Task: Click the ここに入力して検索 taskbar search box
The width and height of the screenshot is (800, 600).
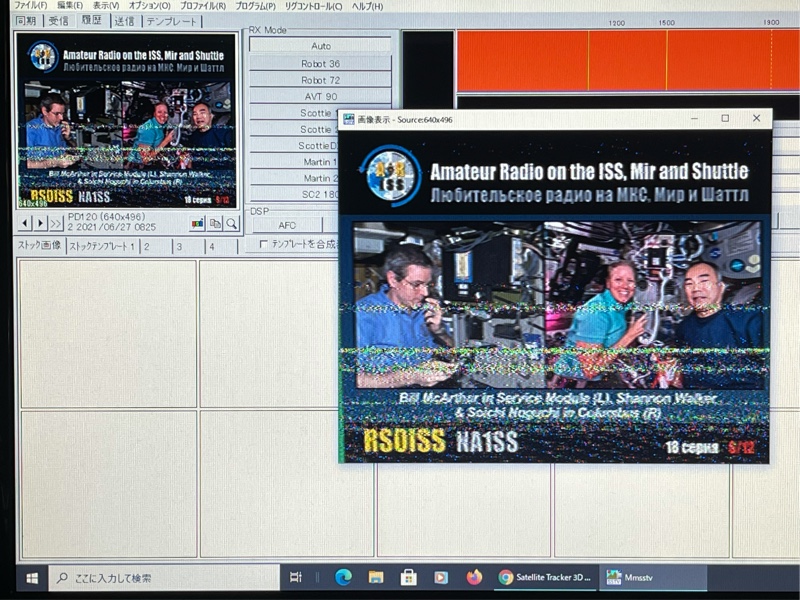Action: [164, 578]
